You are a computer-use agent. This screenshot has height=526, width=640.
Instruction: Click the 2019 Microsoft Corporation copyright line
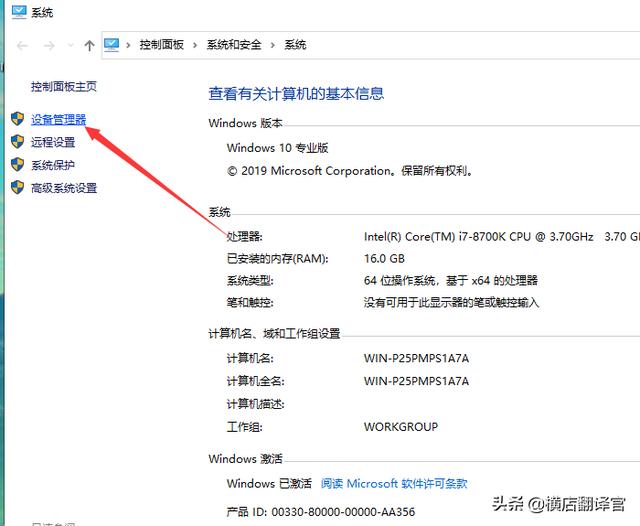pos(350,171)
